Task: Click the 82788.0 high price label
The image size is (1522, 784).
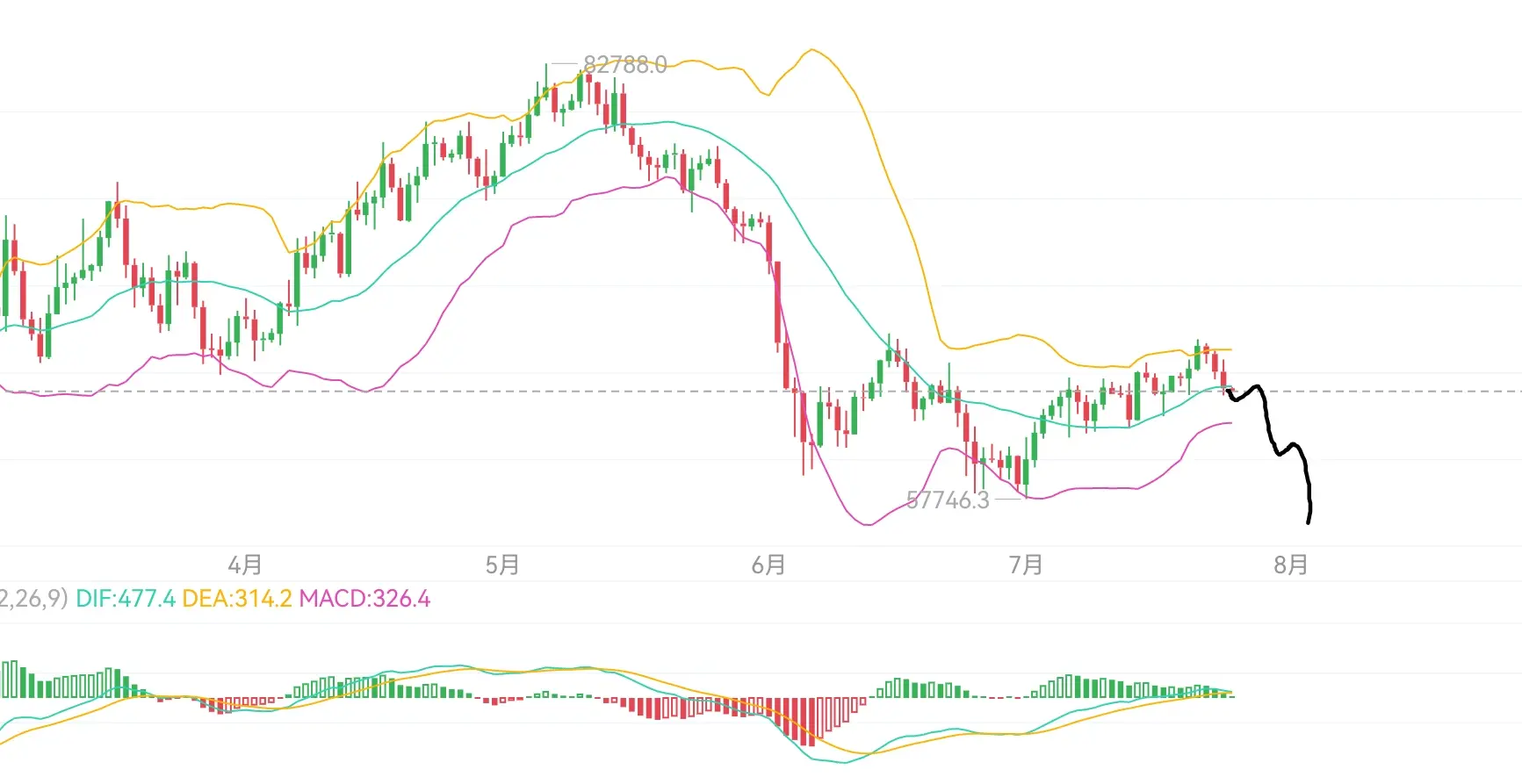Action: pos(624,65)
